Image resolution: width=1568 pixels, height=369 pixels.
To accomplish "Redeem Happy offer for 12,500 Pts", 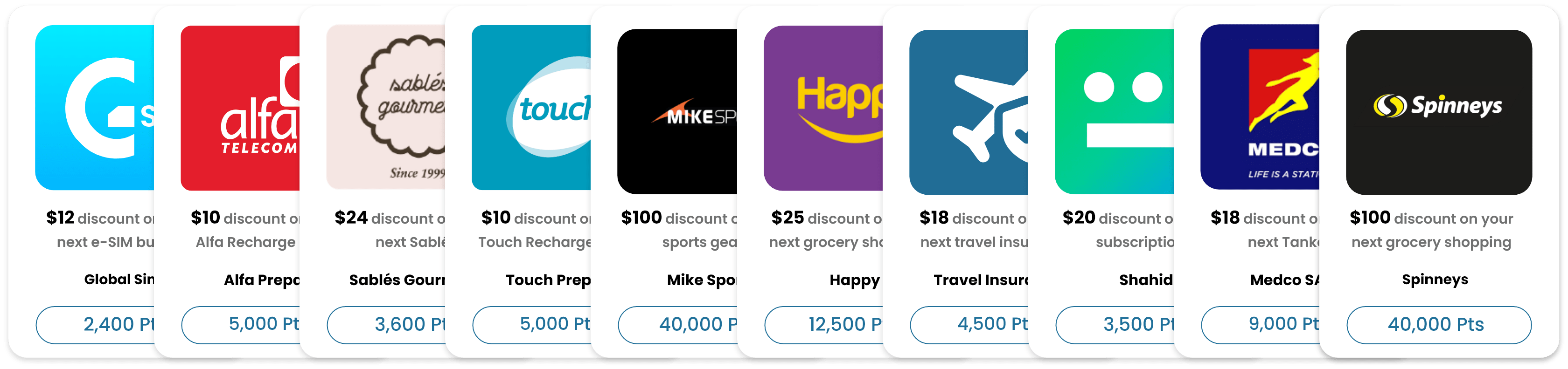I will [x=824, y=325].
